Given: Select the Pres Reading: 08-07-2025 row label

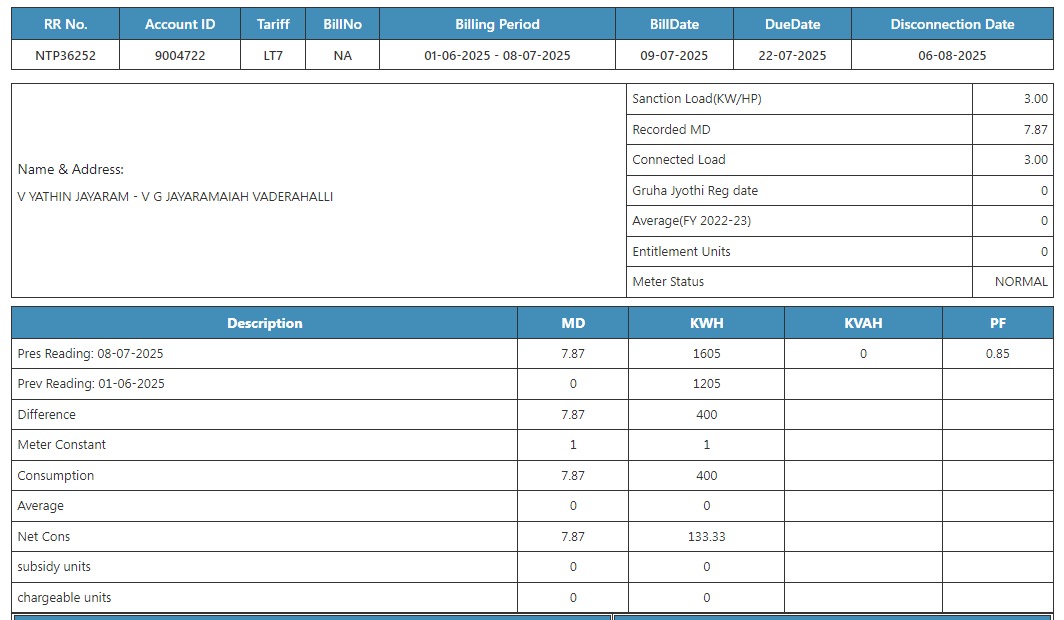Looking at the screenshot, I should [x=90, y=353].
